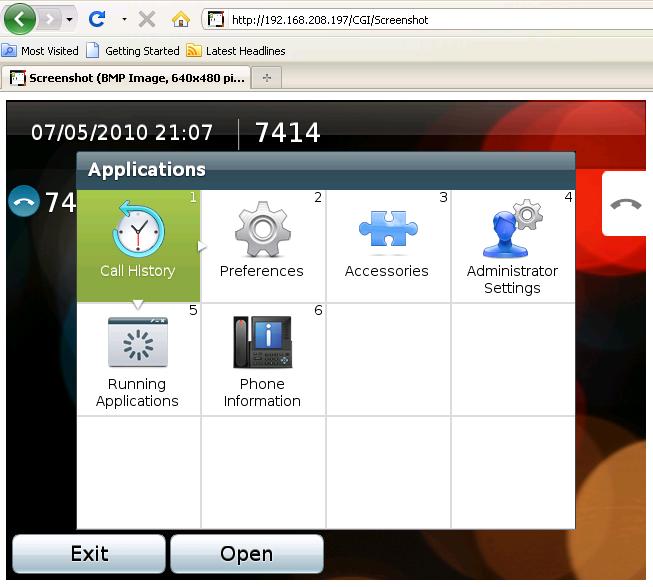Select the Preferences gear icon
The image size is (653, 587).
(263, 229)
